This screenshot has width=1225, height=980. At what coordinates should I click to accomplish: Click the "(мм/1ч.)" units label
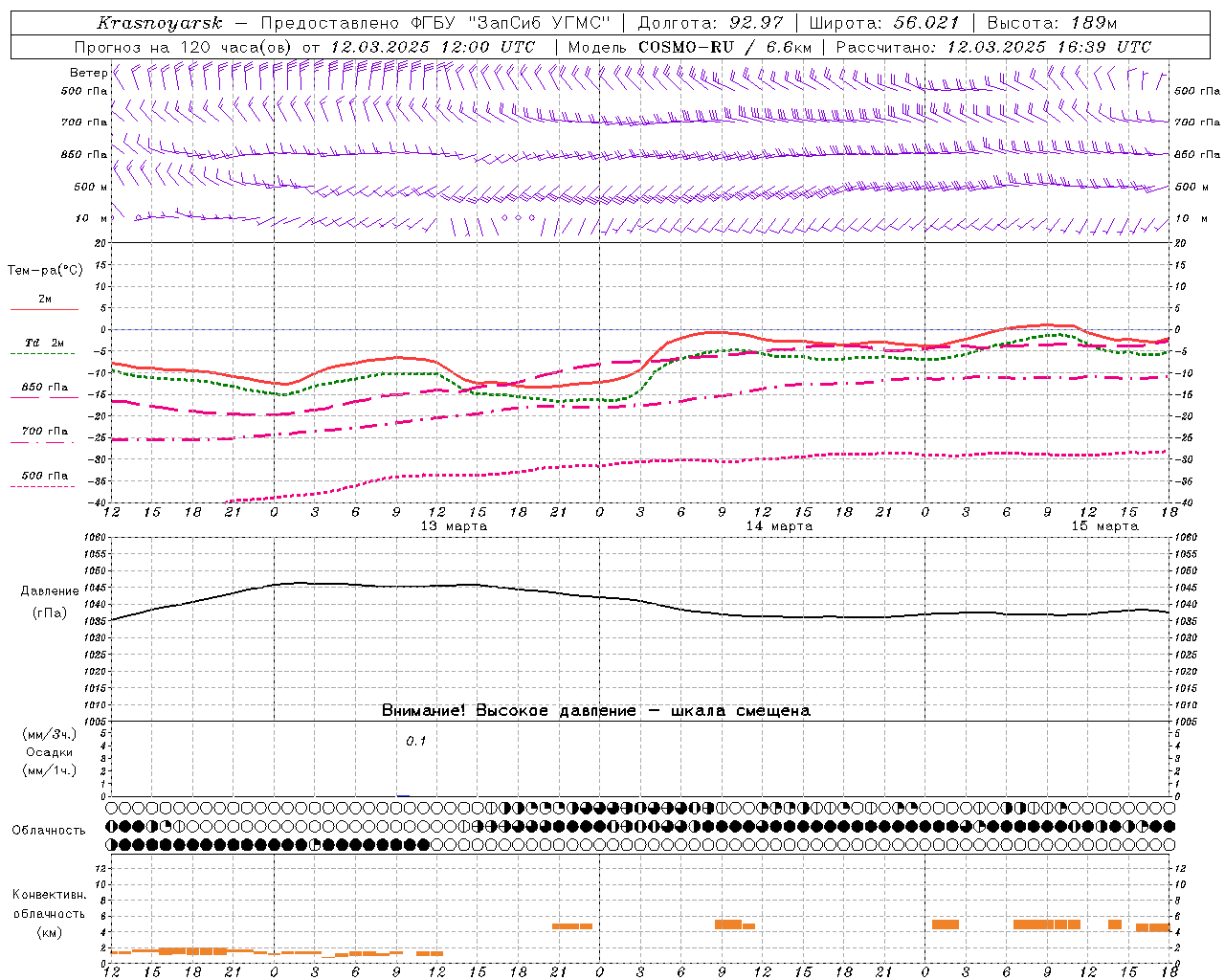[50, 770]
